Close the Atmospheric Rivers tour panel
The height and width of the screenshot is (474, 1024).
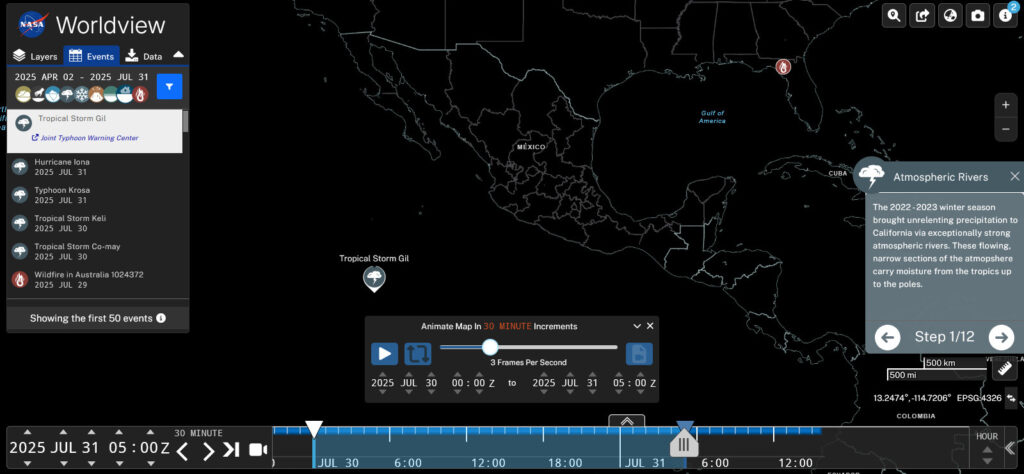tap(1014, 176)
